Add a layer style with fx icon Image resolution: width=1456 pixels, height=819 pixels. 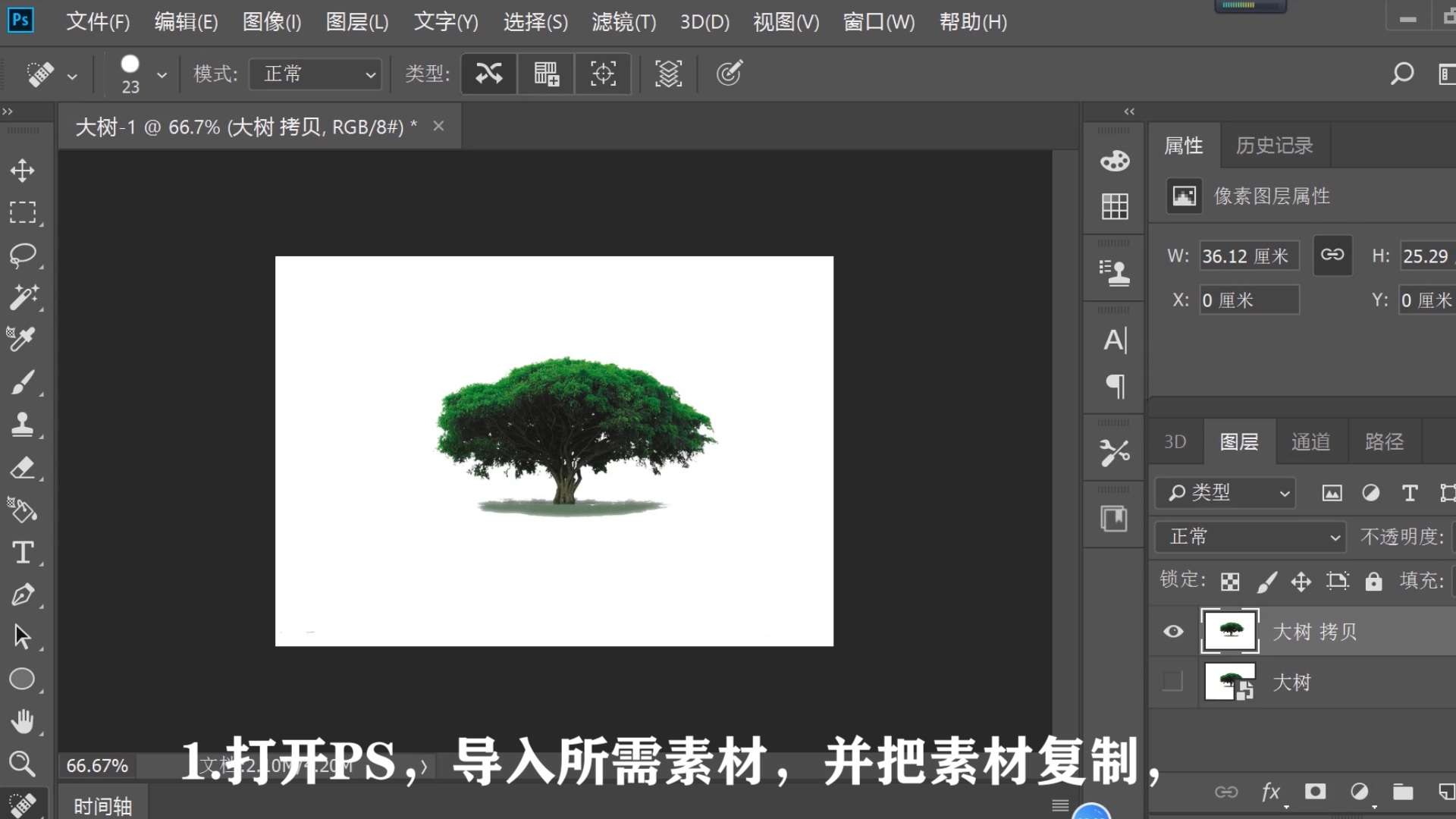(1272, 792)
